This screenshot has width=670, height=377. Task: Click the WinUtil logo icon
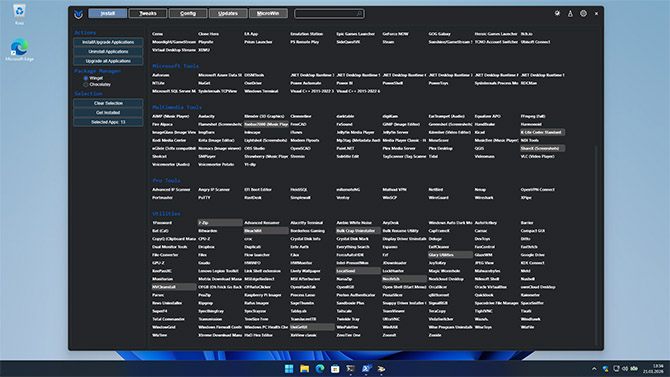point(78,14)
